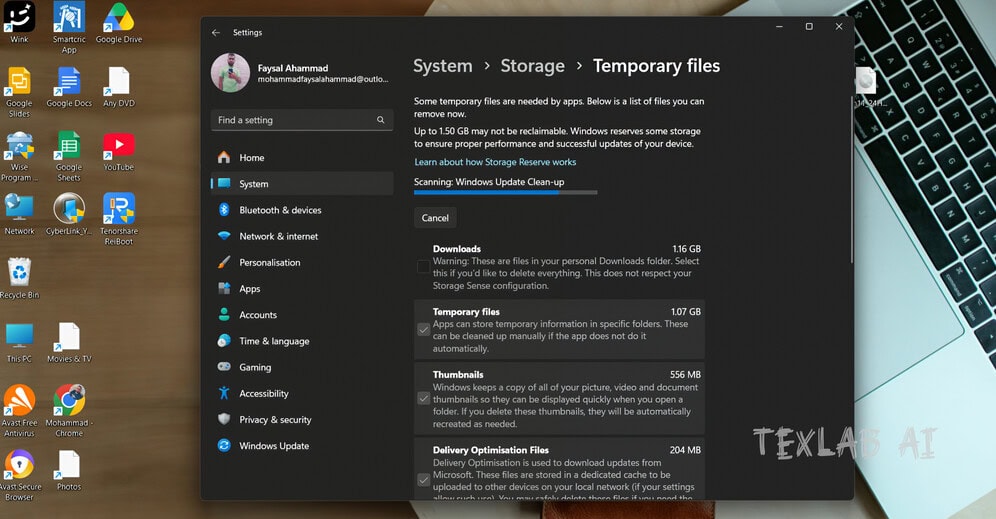The image size is (996, 519).
Task: Open the Smartcric App shortcut
Action: (x=69, y=27)
